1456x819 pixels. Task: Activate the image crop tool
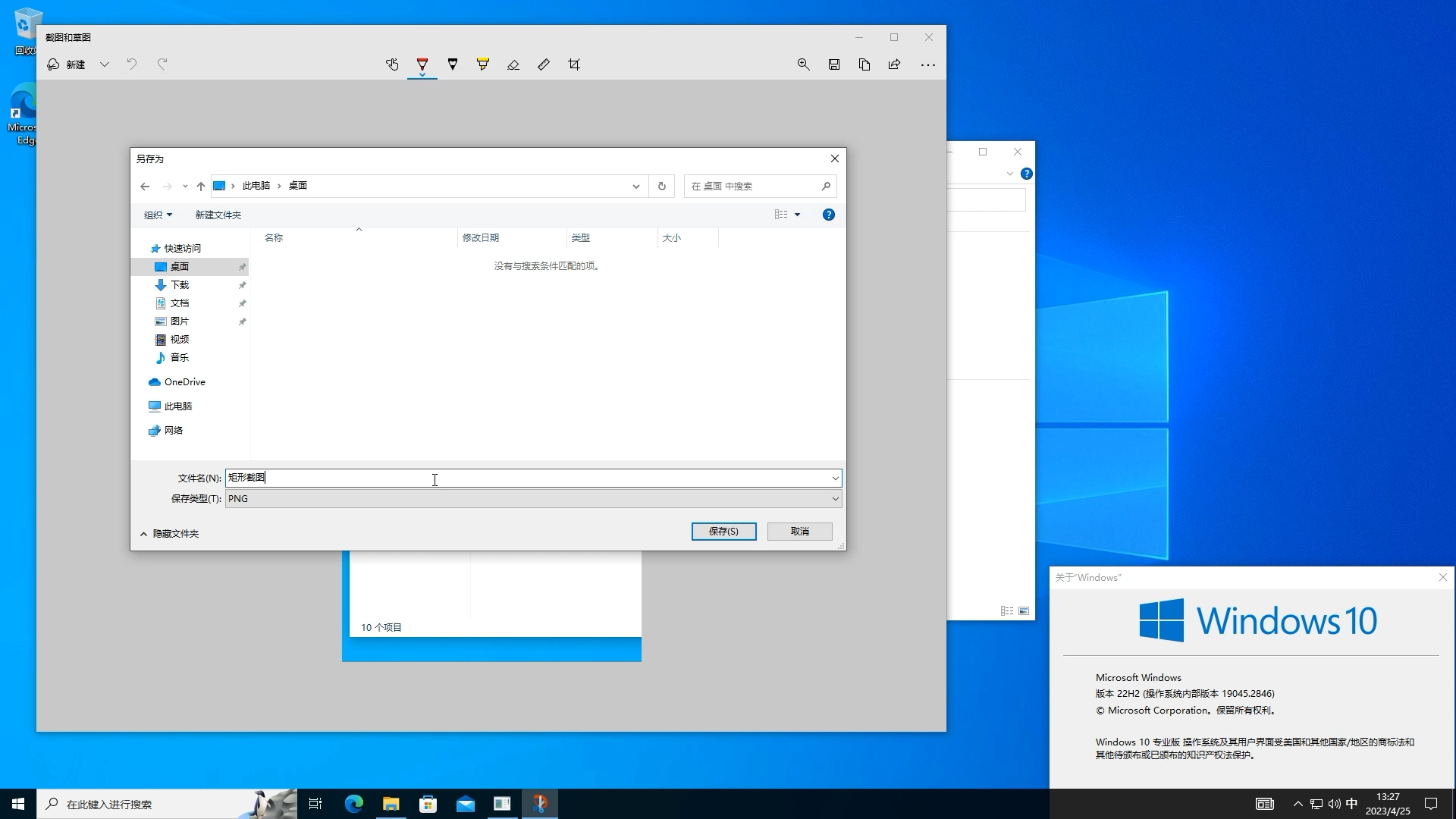[x=574, y=64]
